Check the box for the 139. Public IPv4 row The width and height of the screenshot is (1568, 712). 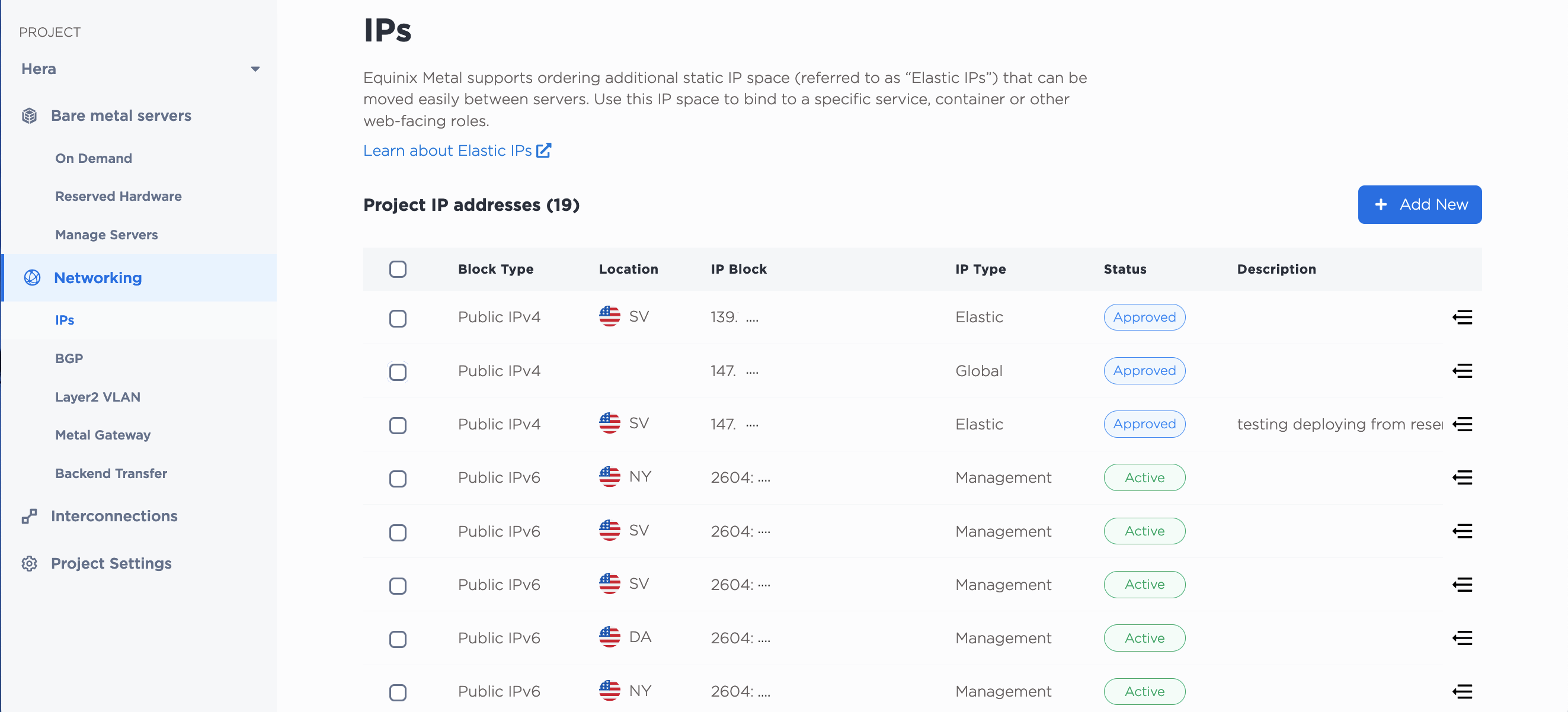(x=398, y=318)
